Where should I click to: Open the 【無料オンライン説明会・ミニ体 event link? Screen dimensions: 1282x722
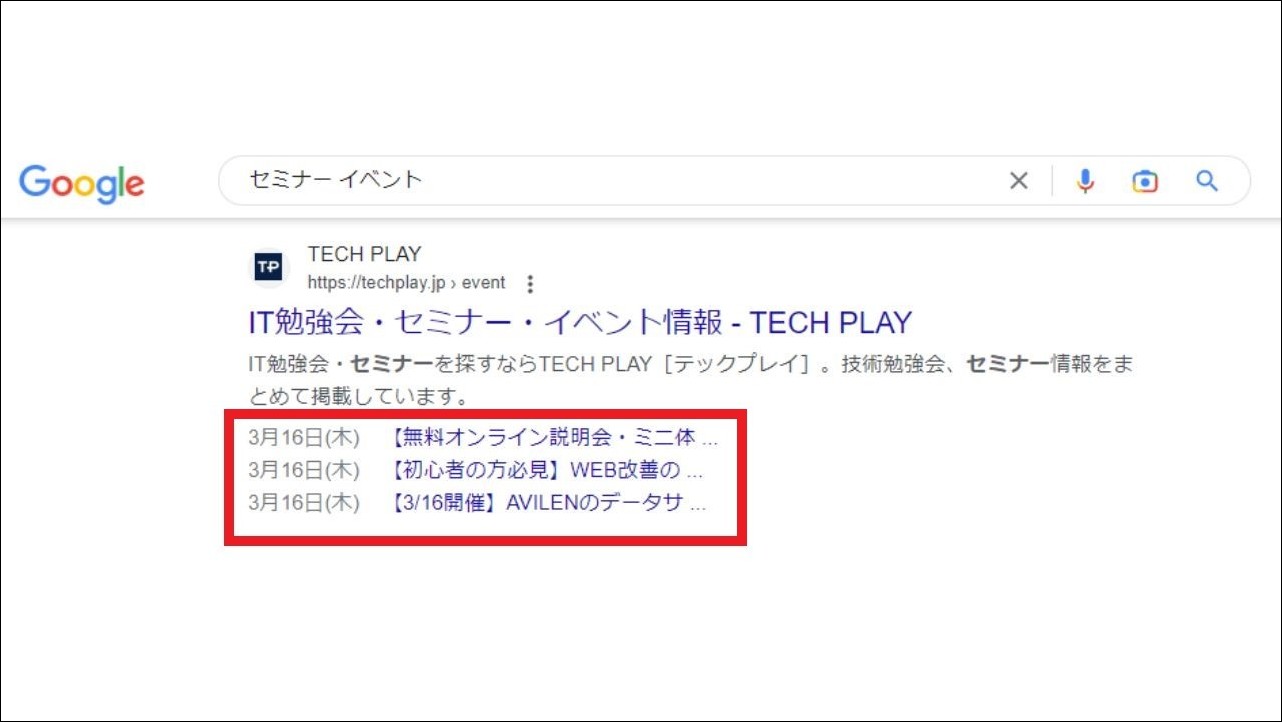click(x=551, y=437)
